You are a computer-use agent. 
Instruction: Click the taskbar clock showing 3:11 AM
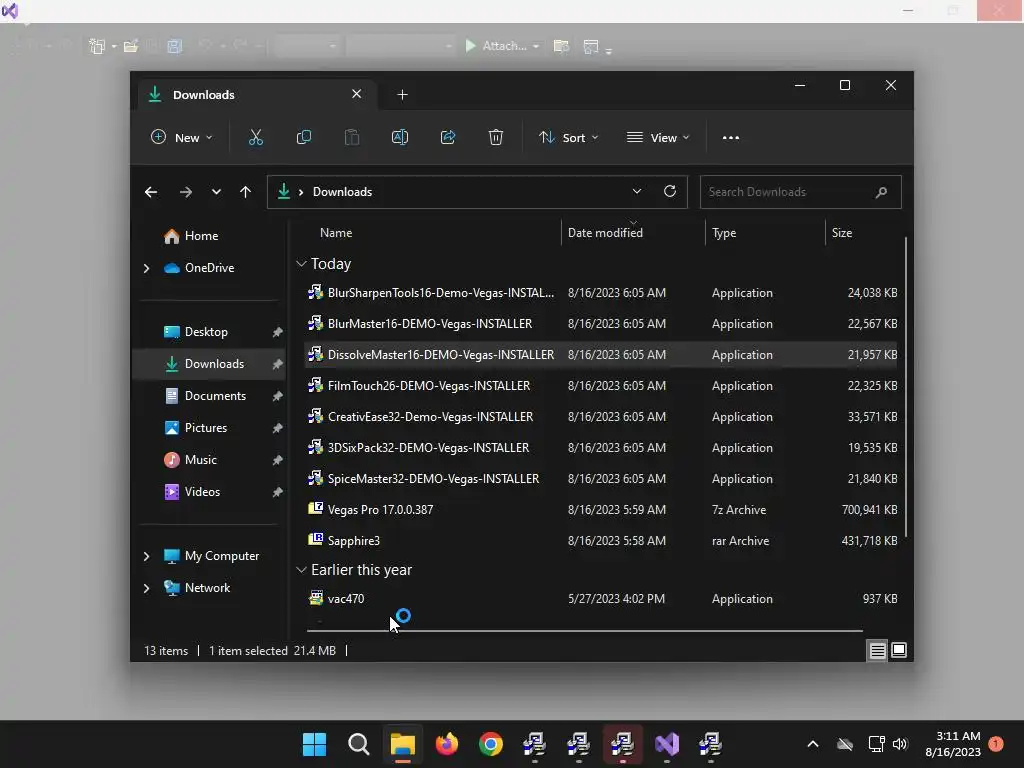pos(953,744)
